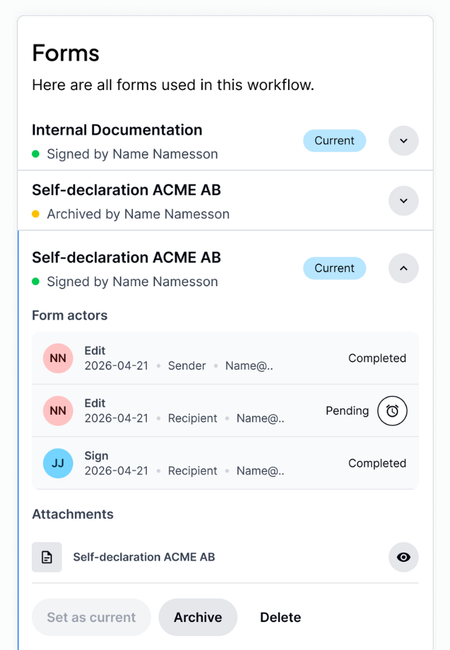Click the Form actors heading
The height and width of the screenshot is (650, 450).
pyautogui.click(x=70, y=315)
